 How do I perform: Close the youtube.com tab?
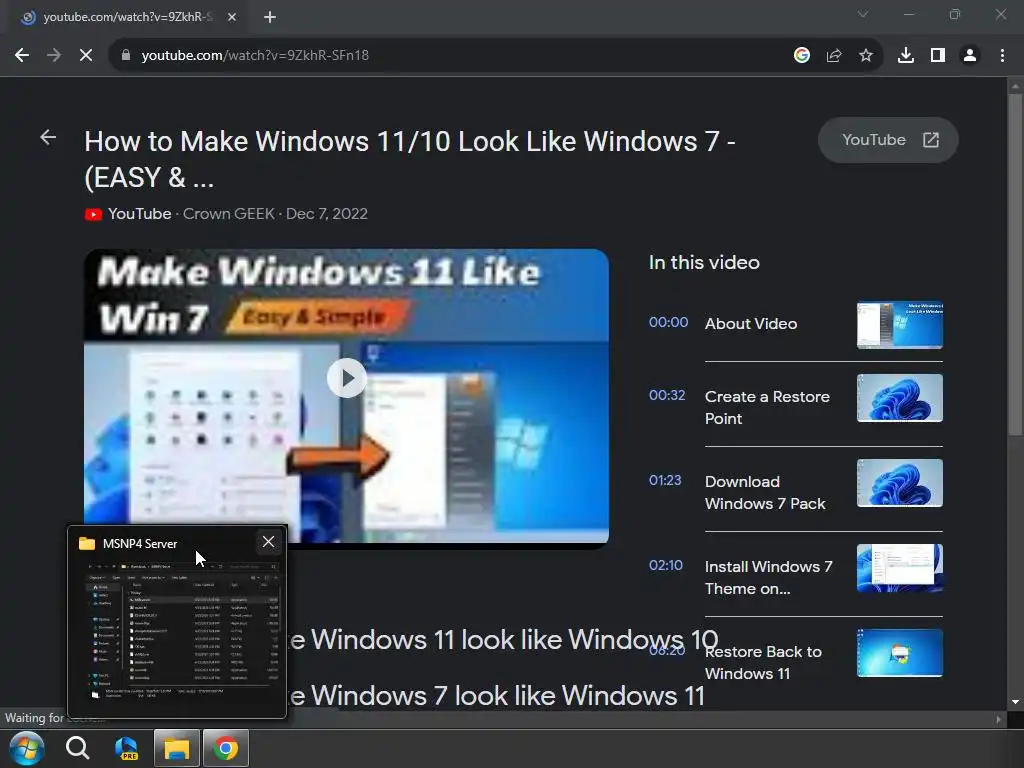tap(232, 17)
